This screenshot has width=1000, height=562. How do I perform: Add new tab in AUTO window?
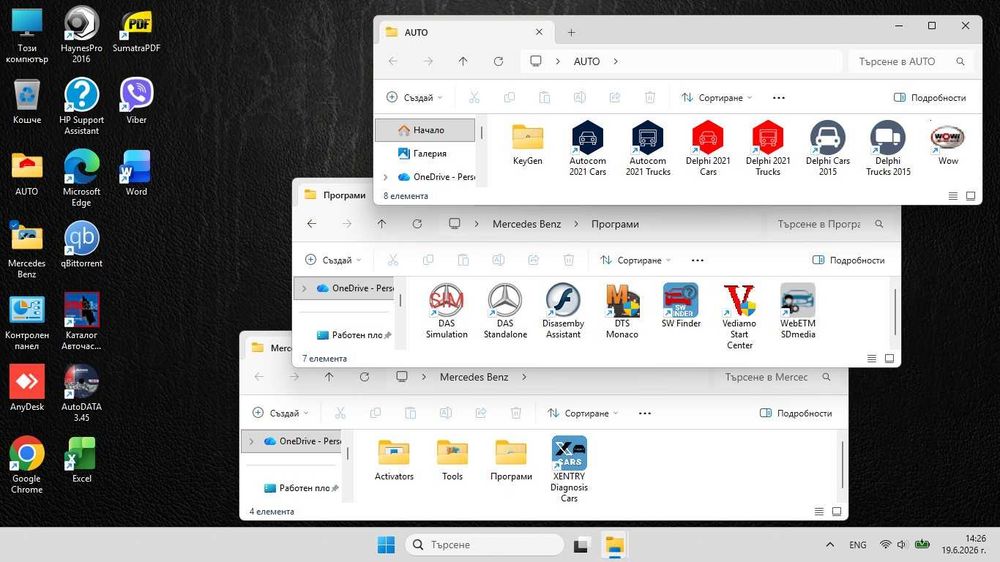pyautogui.click(x=571, y=33)
